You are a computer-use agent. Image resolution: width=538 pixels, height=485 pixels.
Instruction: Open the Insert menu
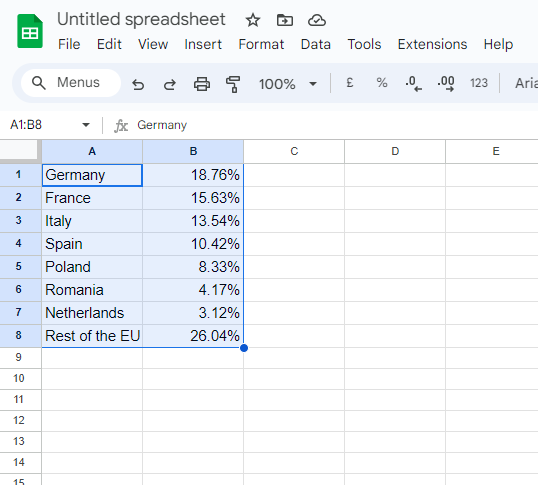tap(203, 44)
